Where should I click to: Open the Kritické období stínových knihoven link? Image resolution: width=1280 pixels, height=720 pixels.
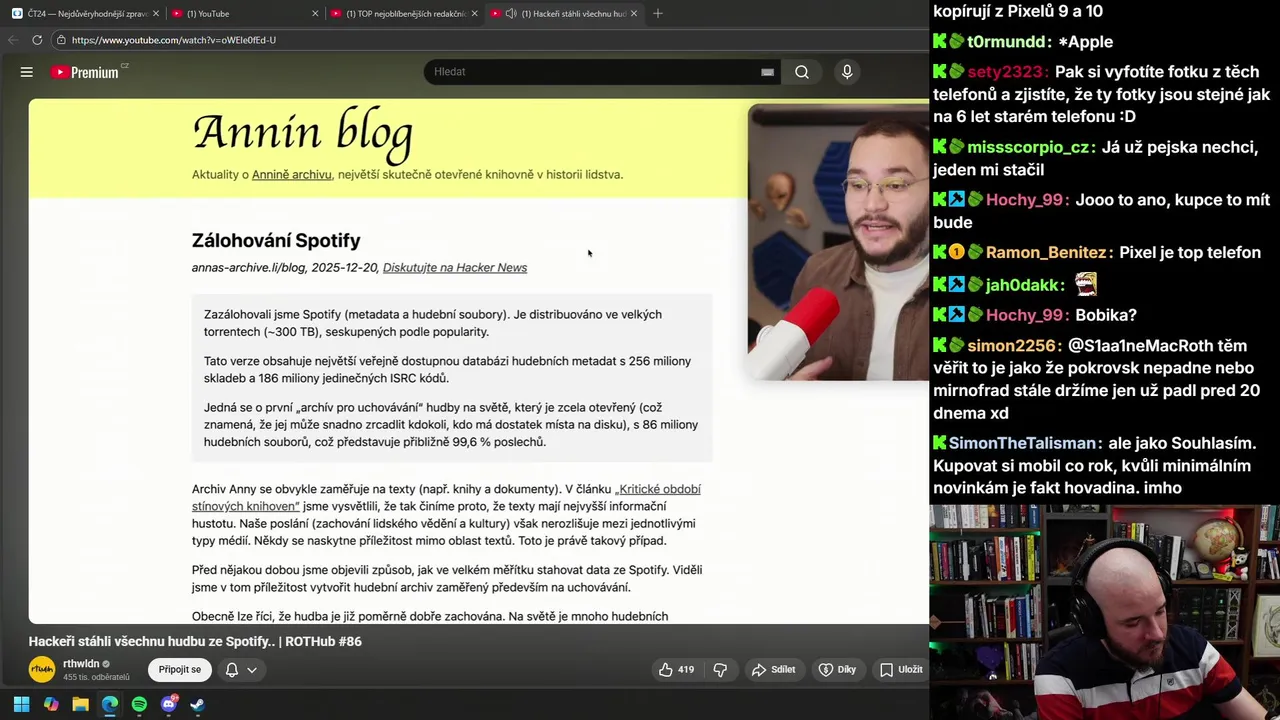446,497
